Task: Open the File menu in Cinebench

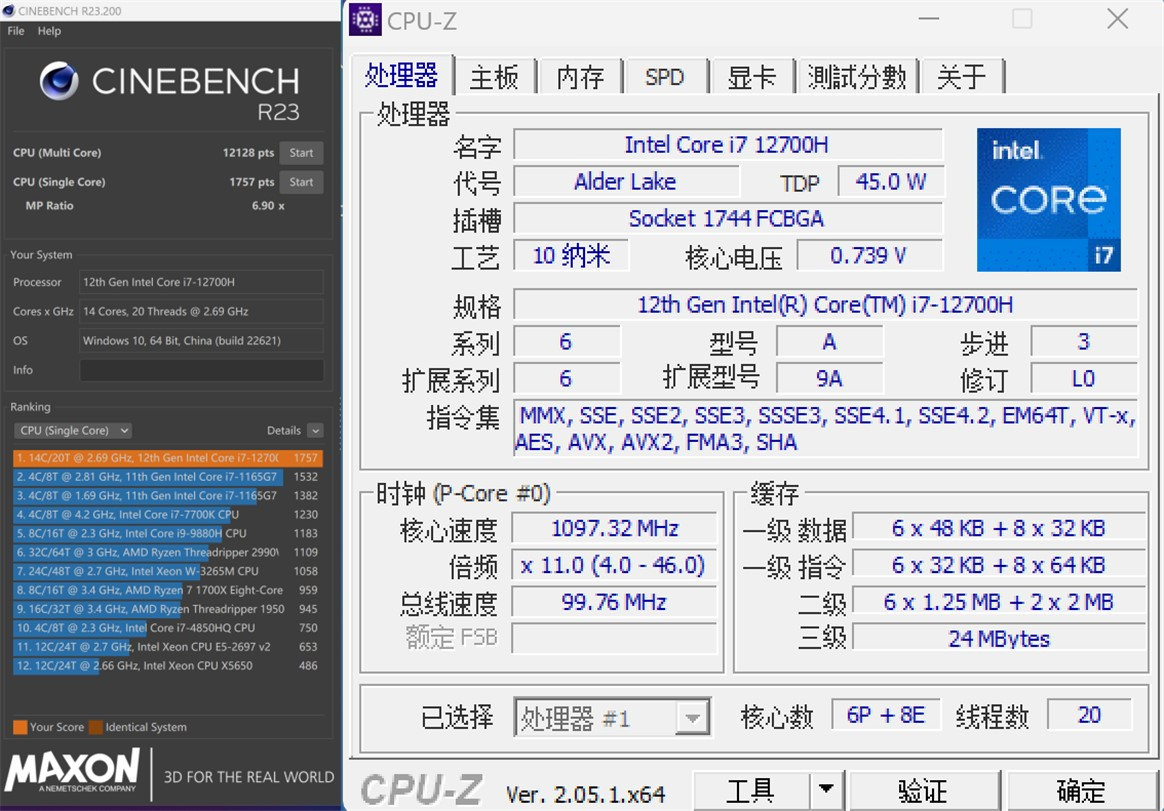Action: pos(14,31)
